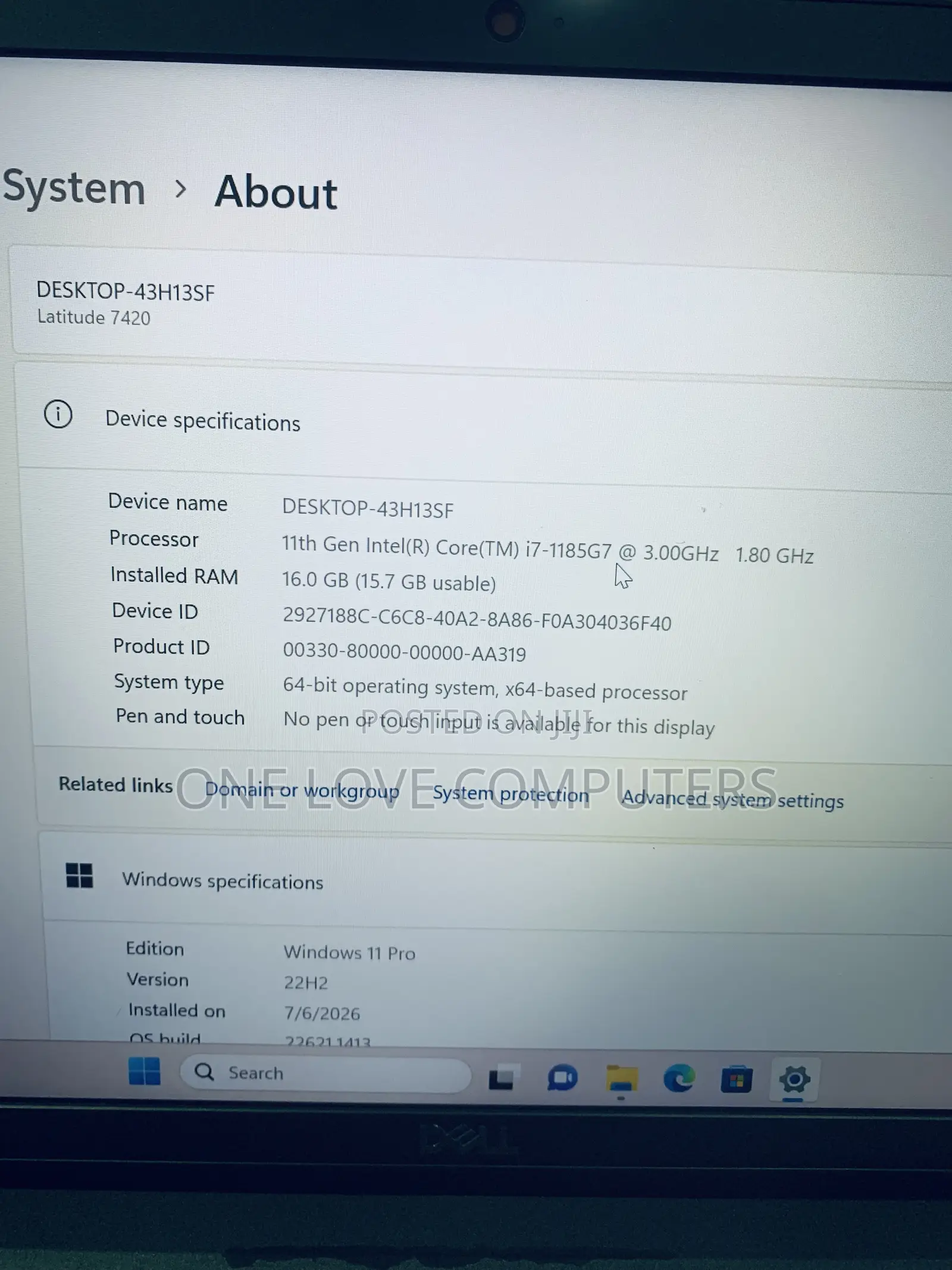Click the info icon beside Device specifications

(x=58, y=414)
